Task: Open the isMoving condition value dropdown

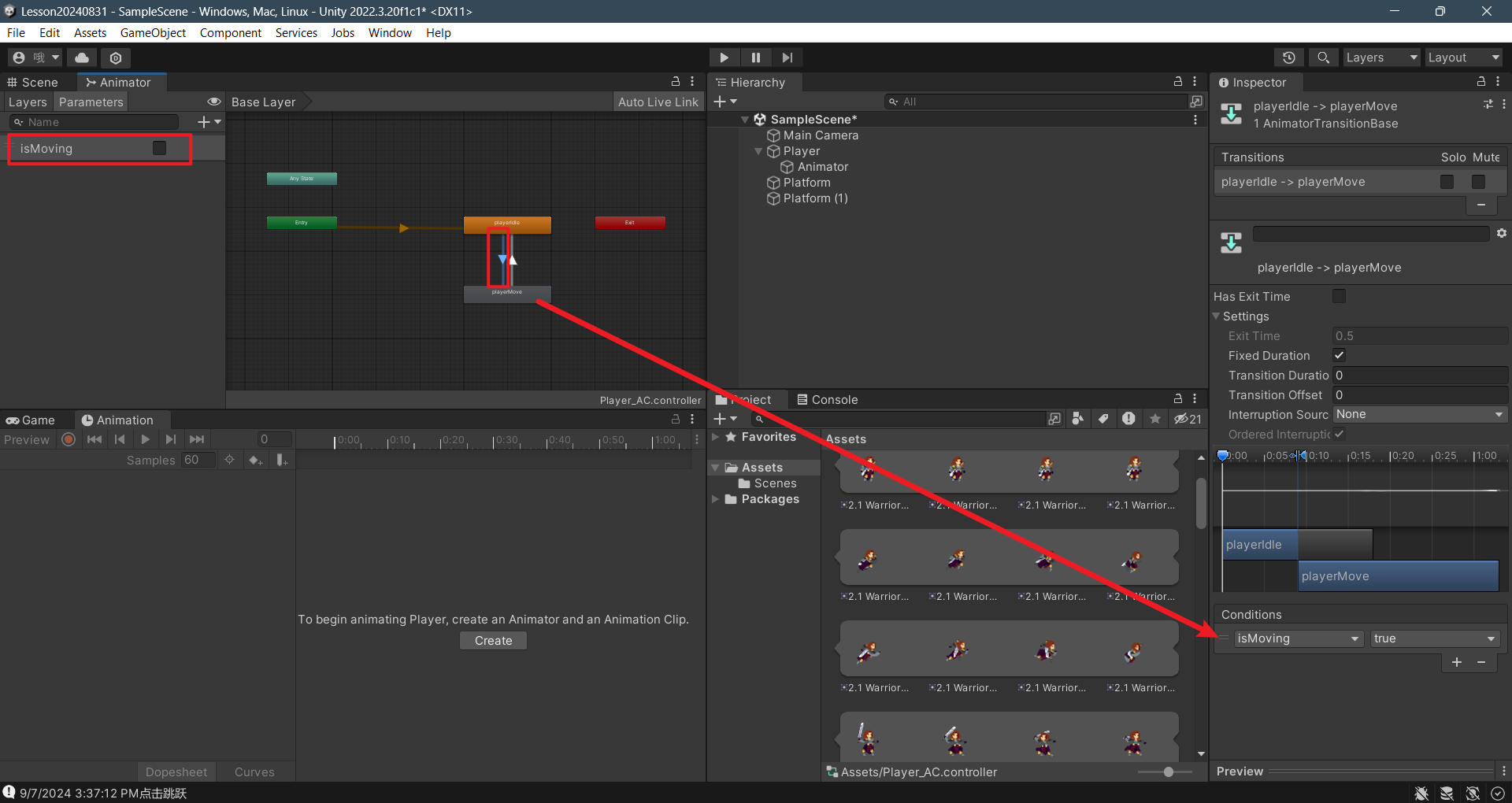Action: (x=1433, y=638)
